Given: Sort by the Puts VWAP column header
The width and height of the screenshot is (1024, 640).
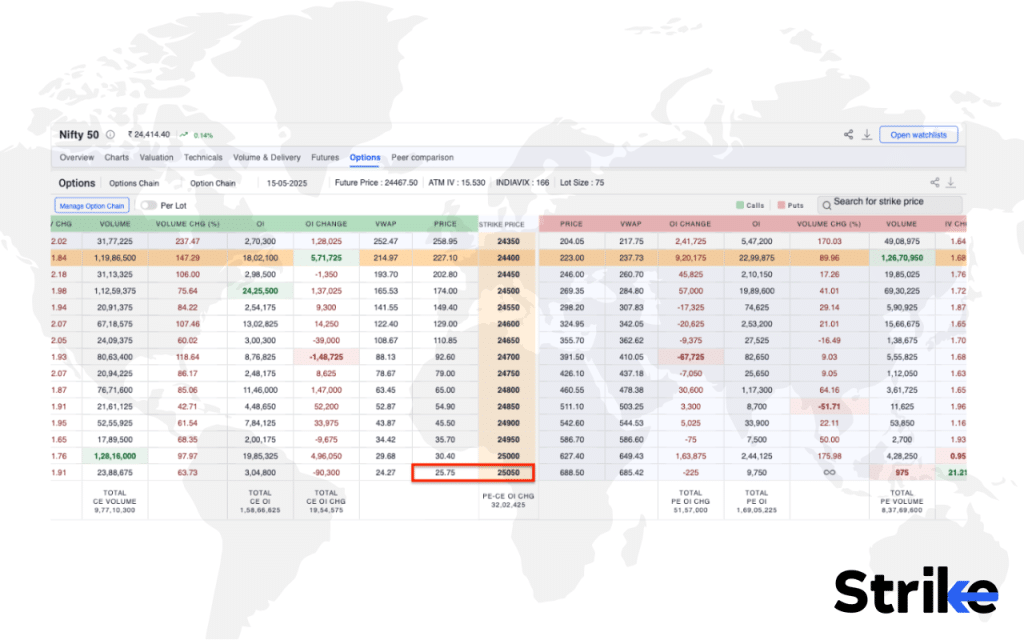Looking at the screenshot, I should click(x=631, y=224).
